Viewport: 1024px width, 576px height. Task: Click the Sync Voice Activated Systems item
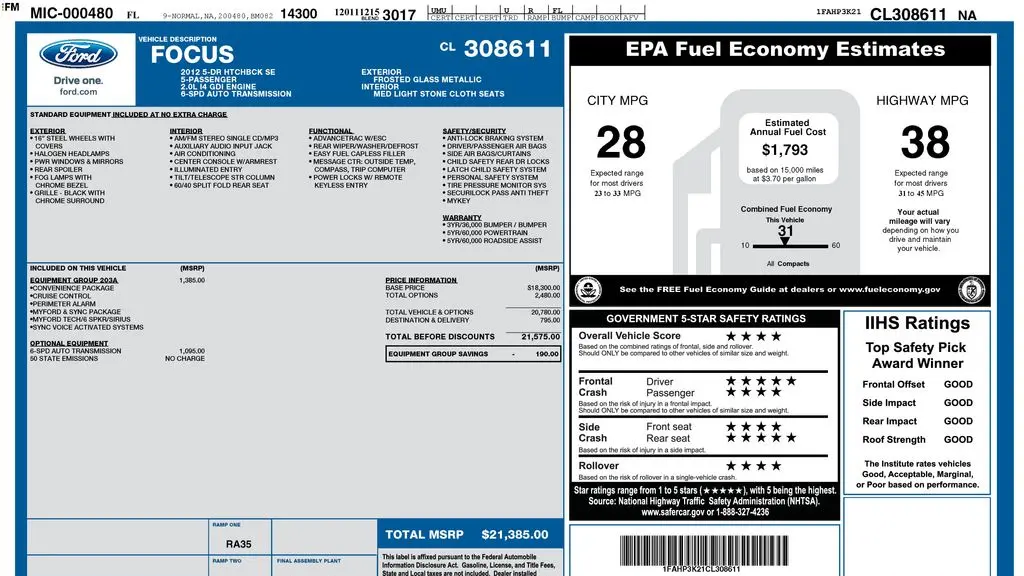coord(86,327)
